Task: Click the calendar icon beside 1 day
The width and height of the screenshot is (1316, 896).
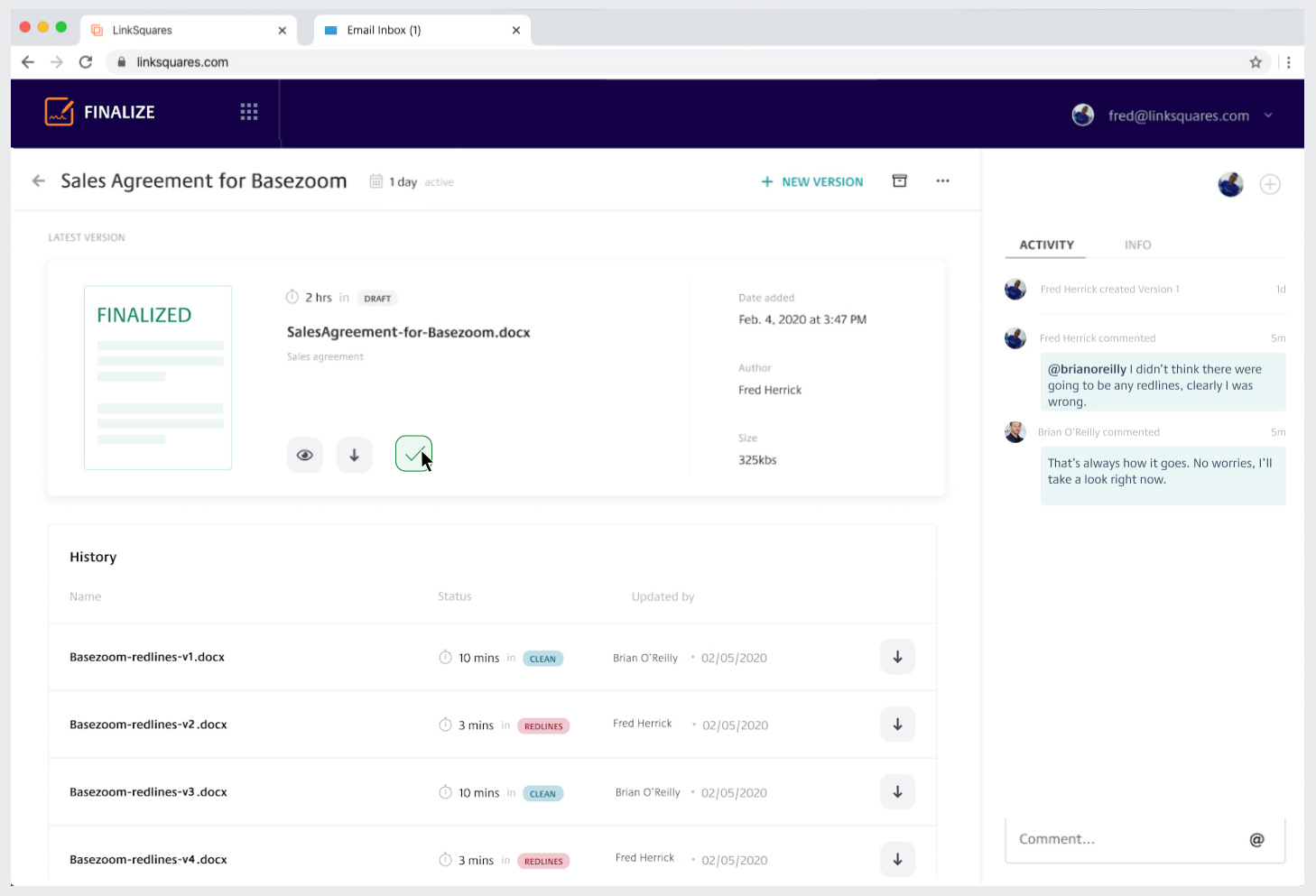Action: coord(376,181)
